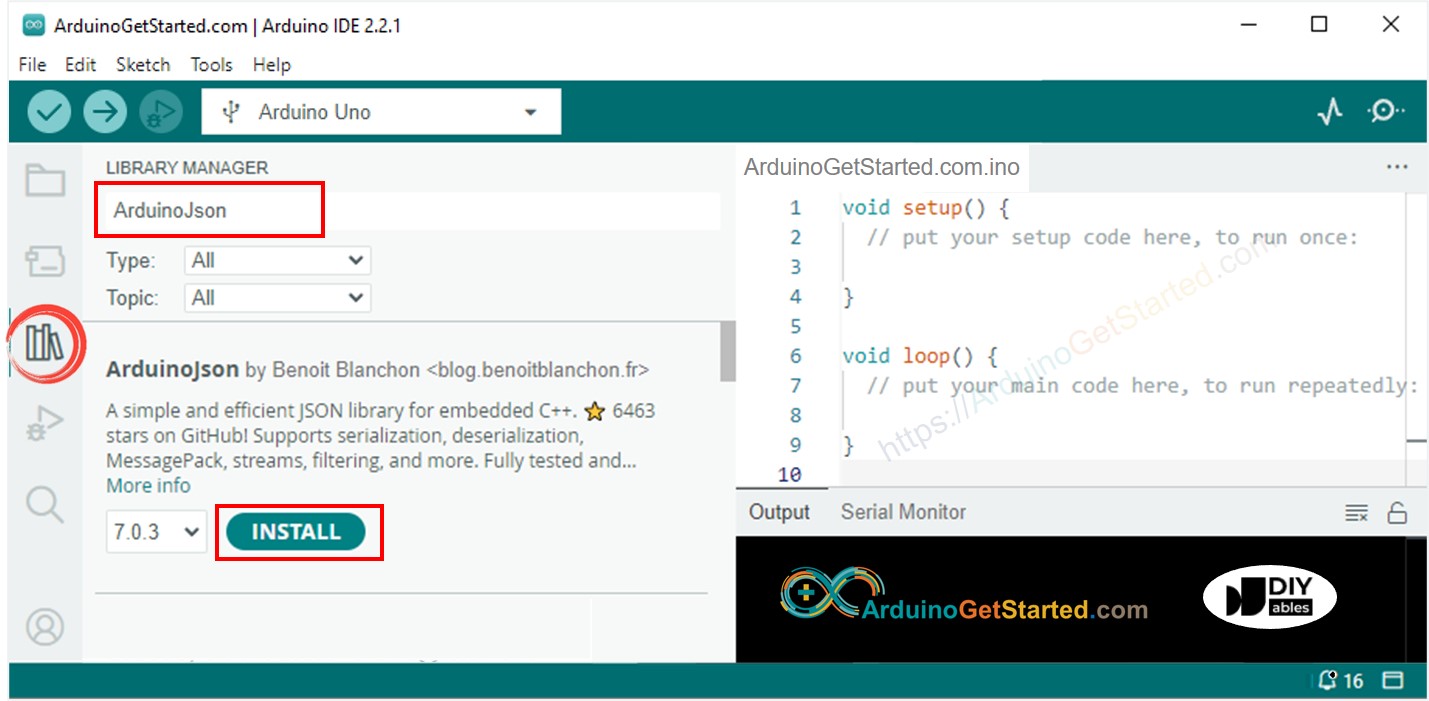This screenshot has width=1429, height=701.
Task: Verify the sketch with the checkmark button
Action: click(x=47, y=111)
